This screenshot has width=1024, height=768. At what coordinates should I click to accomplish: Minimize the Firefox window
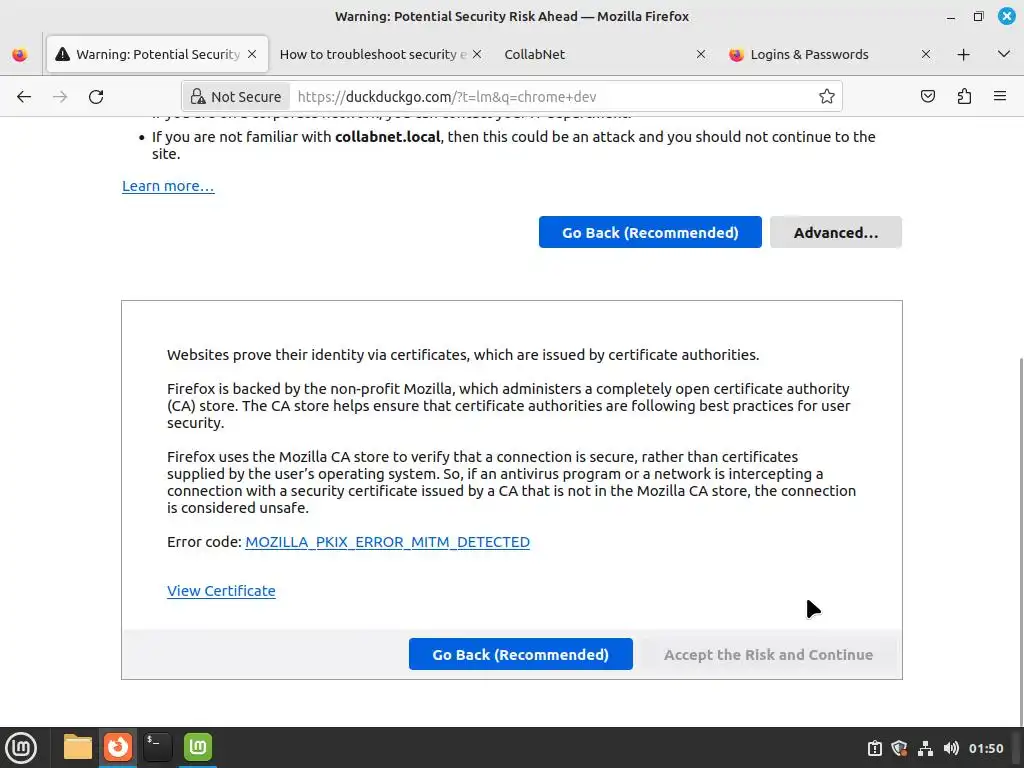(x=951, y=17)
